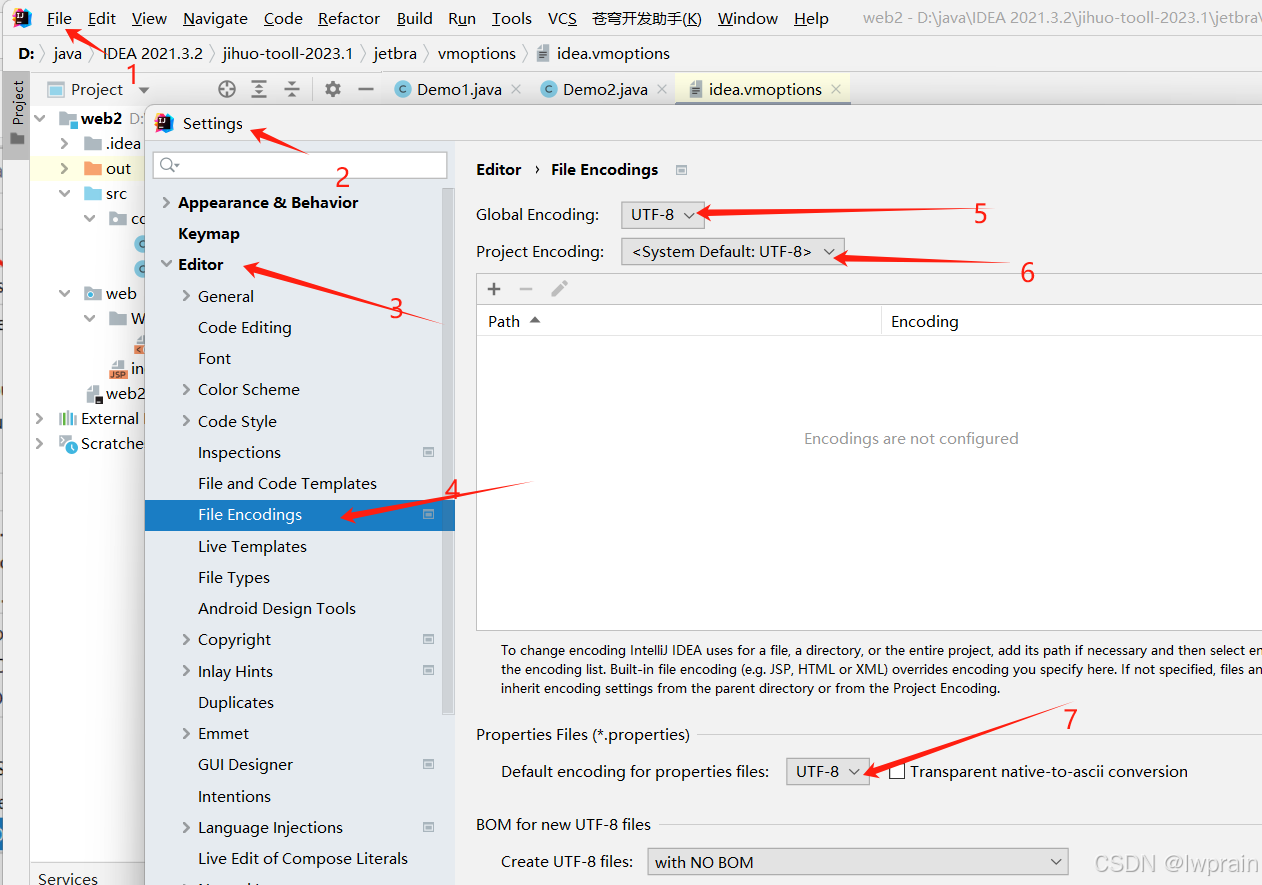Image resolution: width=1262 pixels, height=885 pixels.
Task: Click jetbra breadcrumb in navigation bar
Action: point(393,53)
